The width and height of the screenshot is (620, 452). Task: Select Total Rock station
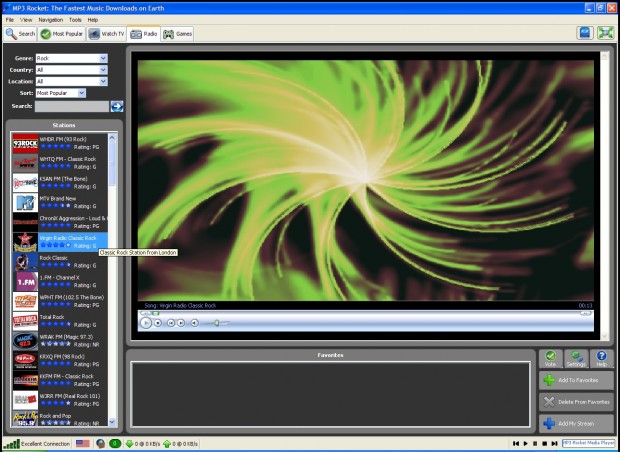[x=60, y=321]
